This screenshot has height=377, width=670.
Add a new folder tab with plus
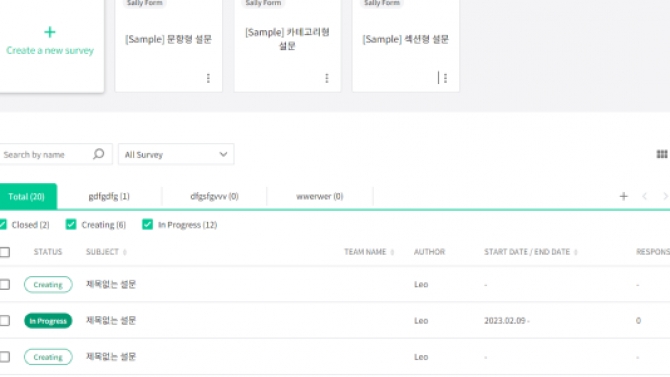pos(623,196)
